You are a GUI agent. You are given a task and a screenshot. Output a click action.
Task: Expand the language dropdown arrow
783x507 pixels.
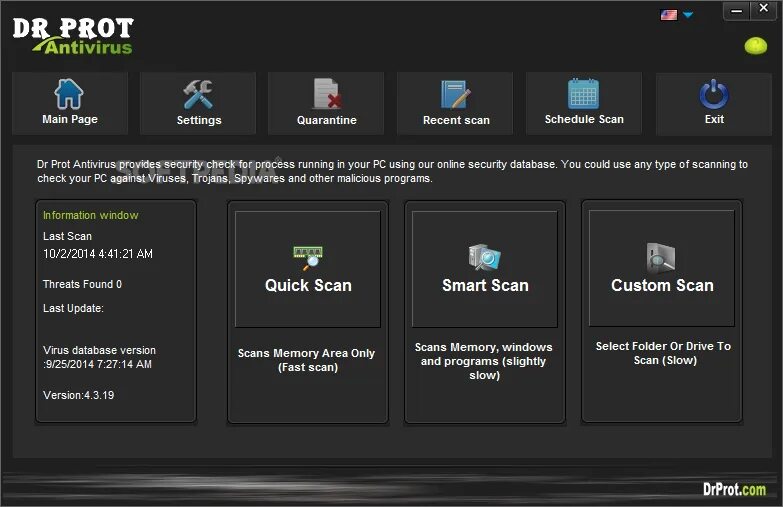click(688, 15)
